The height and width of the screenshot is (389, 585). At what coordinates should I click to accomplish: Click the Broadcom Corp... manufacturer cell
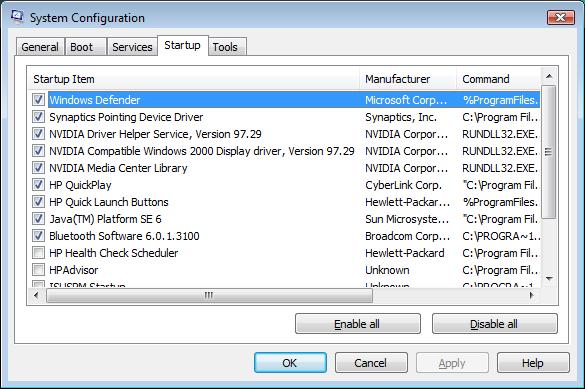[x=407, y=236]
